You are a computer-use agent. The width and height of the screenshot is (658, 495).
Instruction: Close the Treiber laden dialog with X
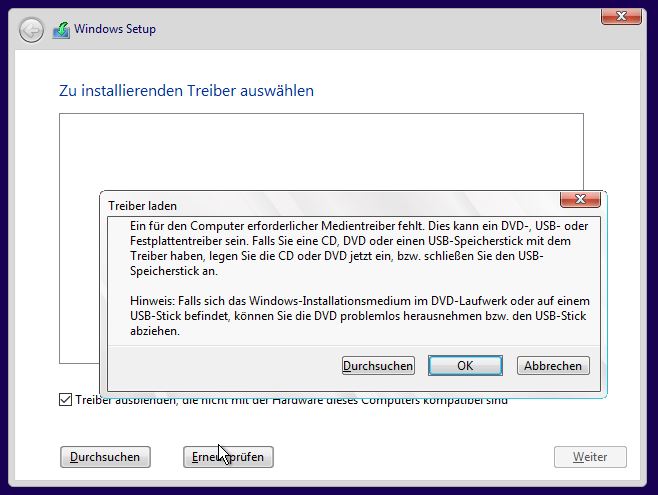coord(580,200)
